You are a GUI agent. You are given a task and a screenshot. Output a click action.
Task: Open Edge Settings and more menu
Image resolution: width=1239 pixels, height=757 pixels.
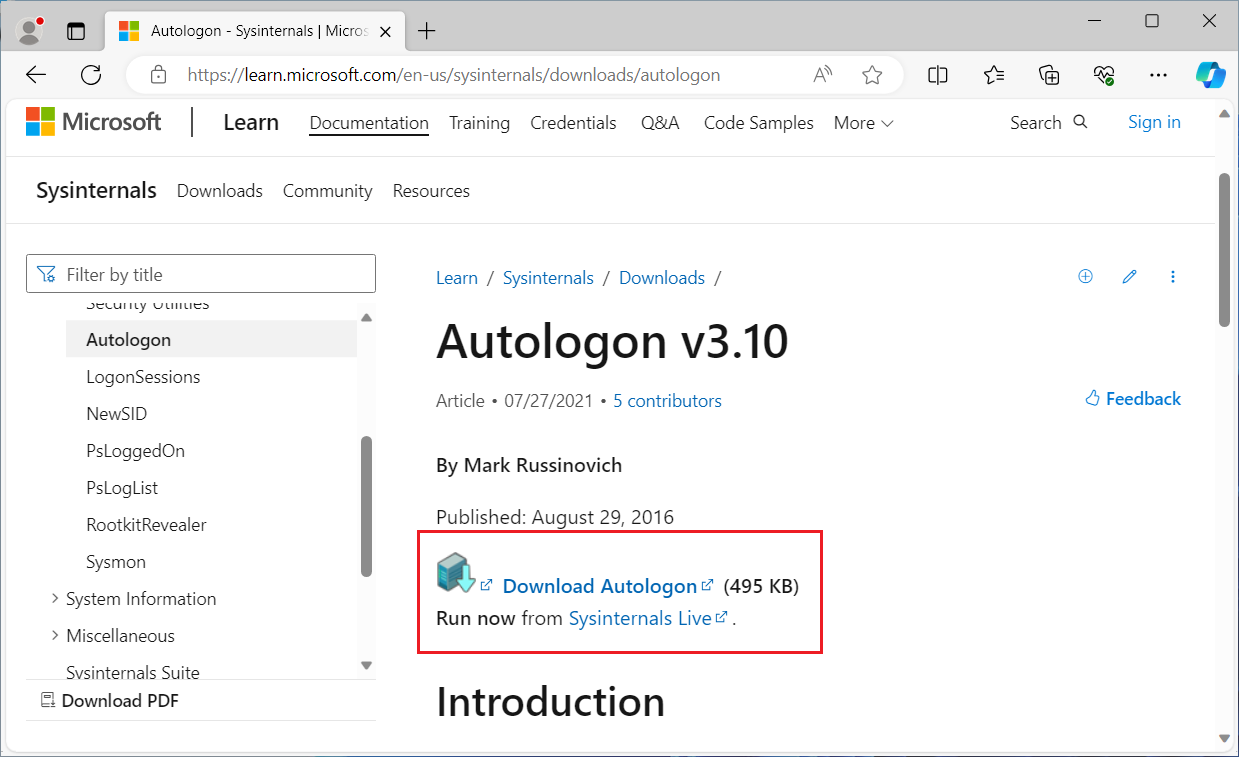coord(1158,75)
